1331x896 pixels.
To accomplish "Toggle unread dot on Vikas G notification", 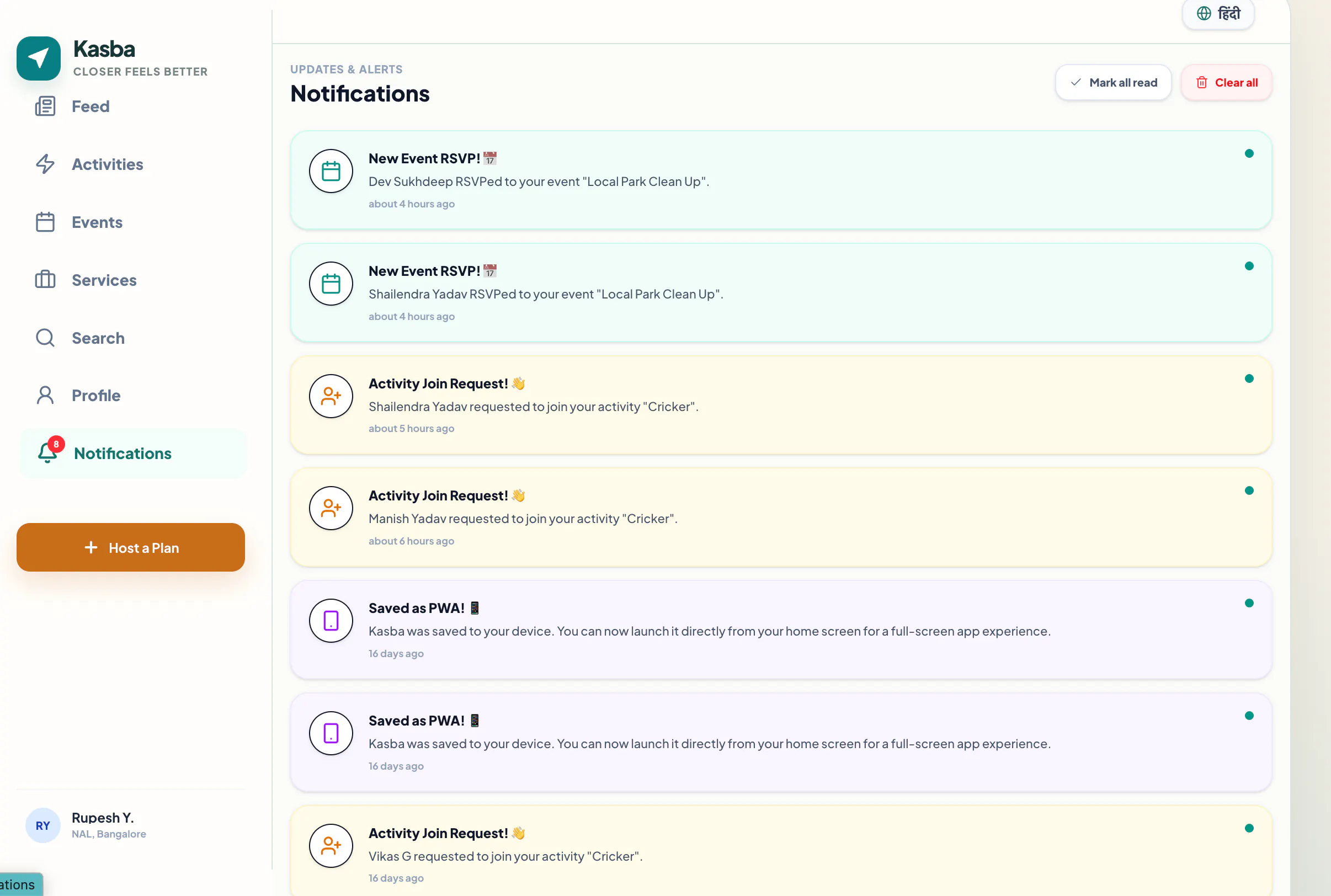I will coord(1249,828).
